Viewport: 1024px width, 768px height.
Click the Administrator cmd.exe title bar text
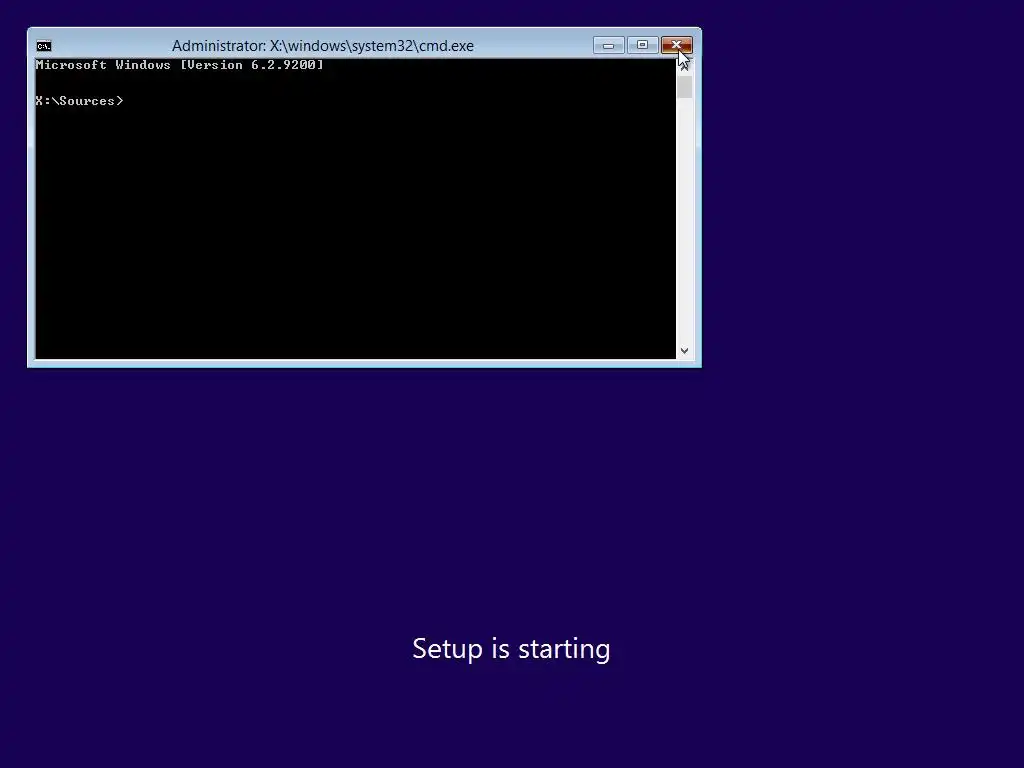point(323,46)
